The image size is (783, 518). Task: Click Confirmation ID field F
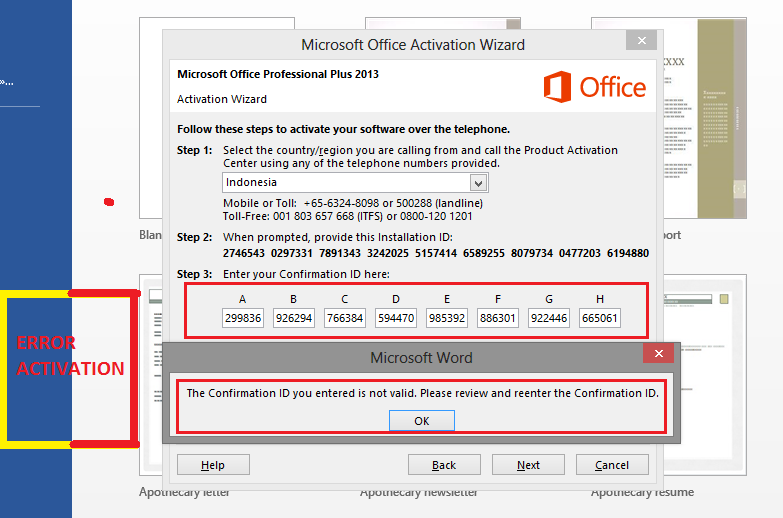[498, 318]
